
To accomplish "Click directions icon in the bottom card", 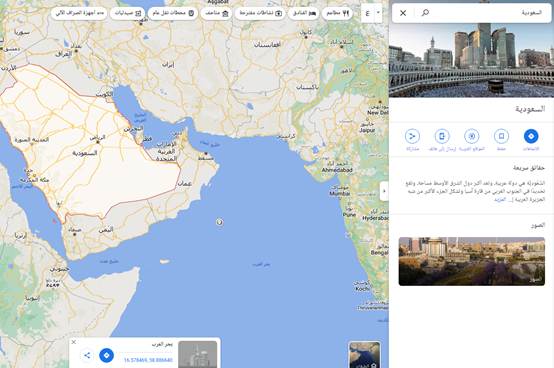I will point(106,355).
